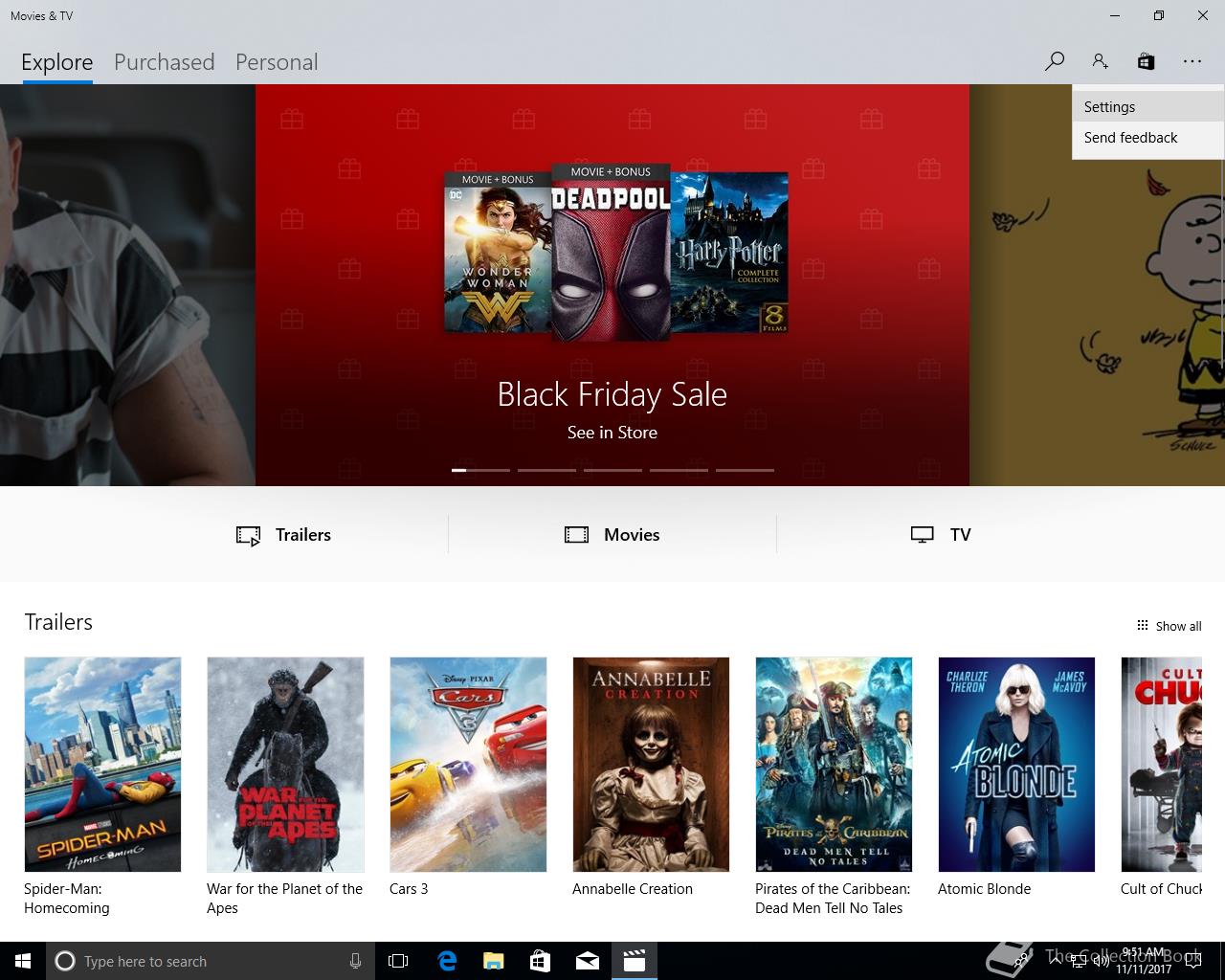1225x980 pixels.
Task: Jump to the fifth carousel page indicator
Action: (745, 470)
